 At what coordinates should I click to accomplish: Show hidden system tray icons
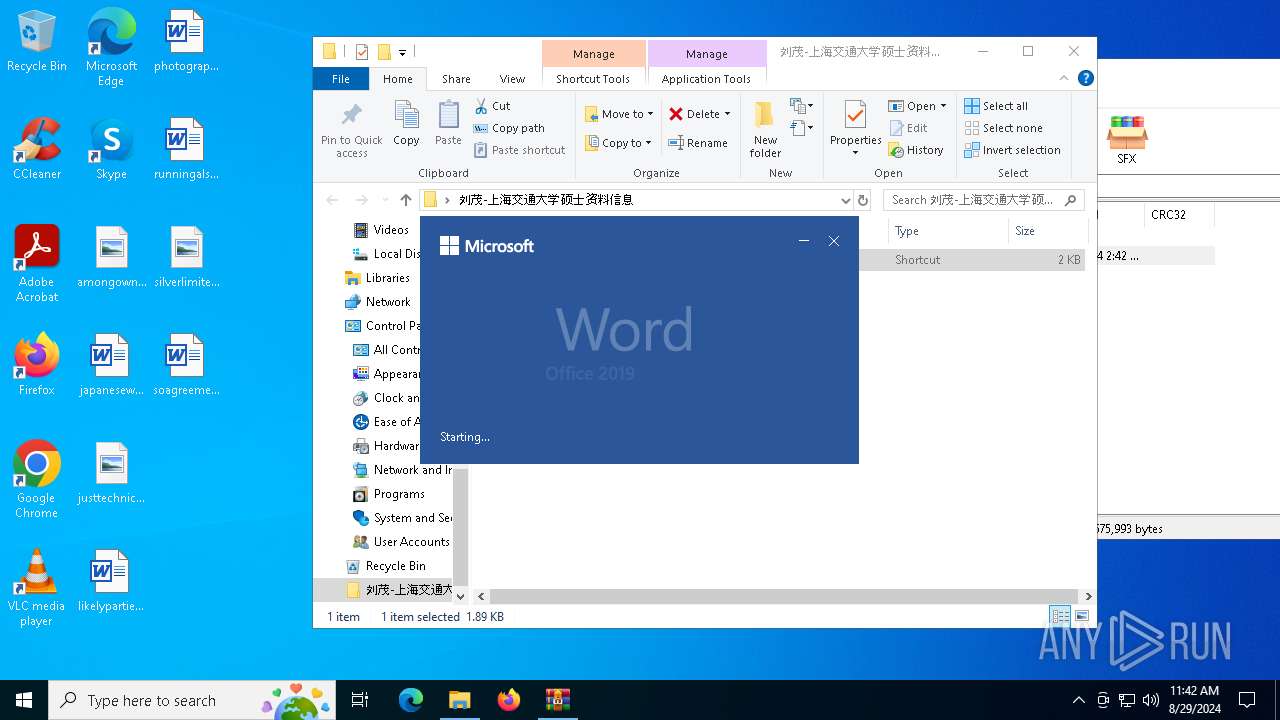[x=1078, y=700]
